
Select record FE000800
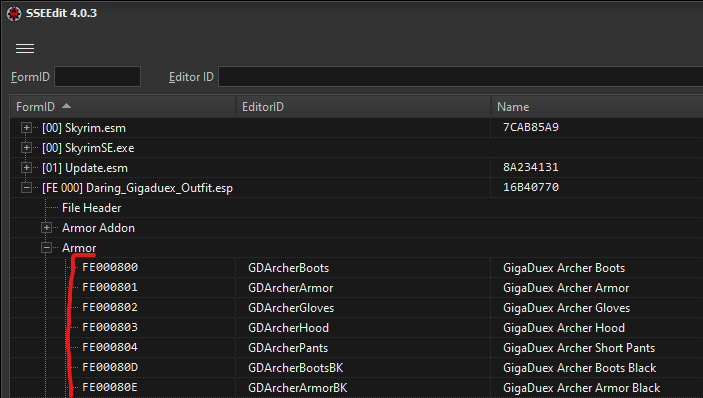[110, 268]
